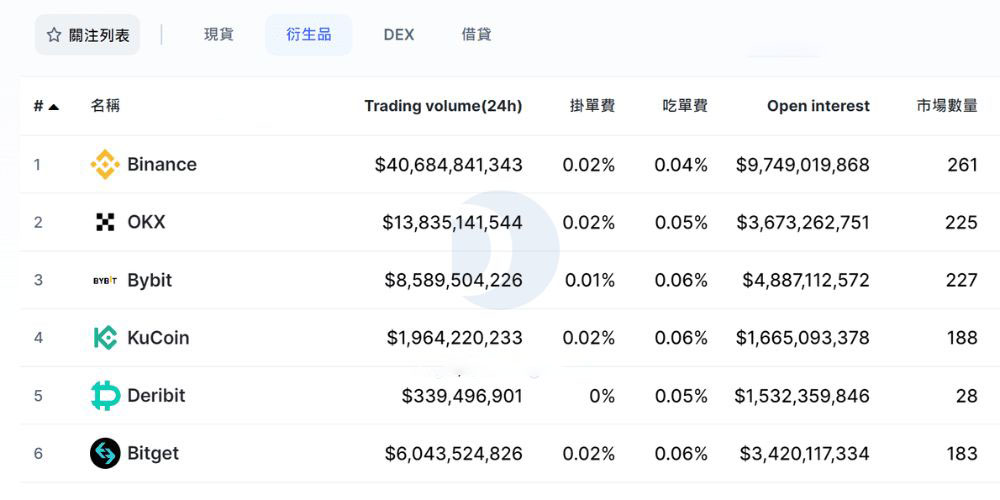Screen dimensions: 1000x500
Task: Click OKX taker fee 0.05%
Action: pos(681,223)
